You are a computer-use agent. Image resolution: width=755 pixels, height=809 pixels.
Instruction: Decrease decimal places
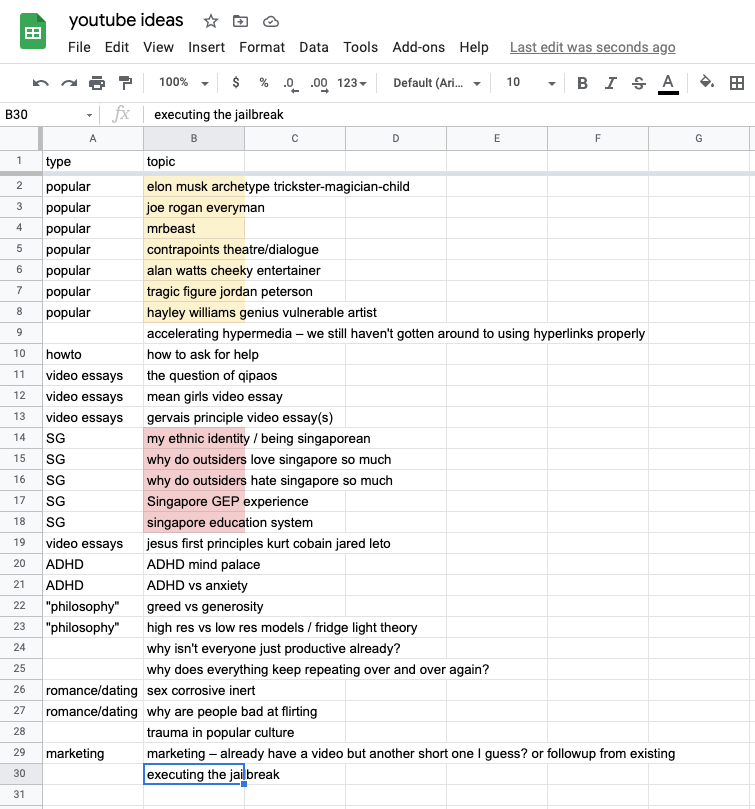(291, 84)
